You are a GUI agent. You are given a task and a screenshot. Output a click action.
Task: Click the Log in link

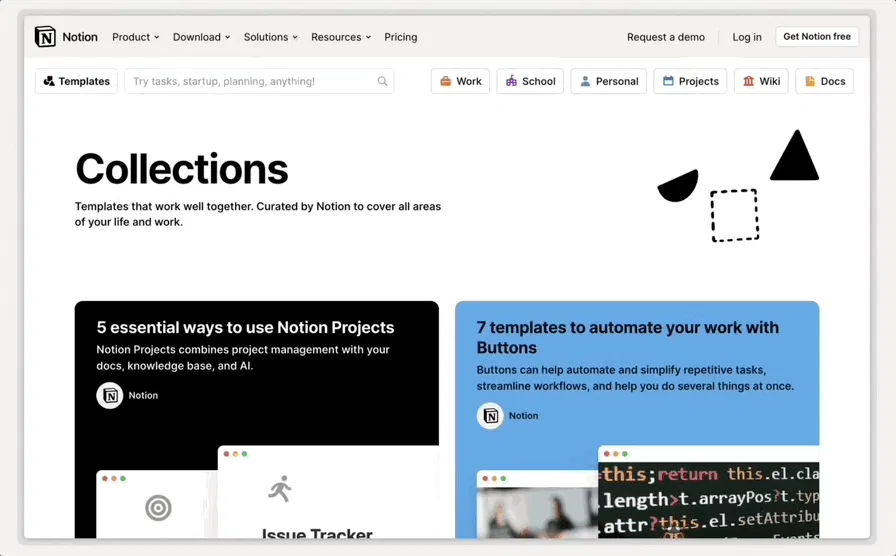(x=747, y=37)
